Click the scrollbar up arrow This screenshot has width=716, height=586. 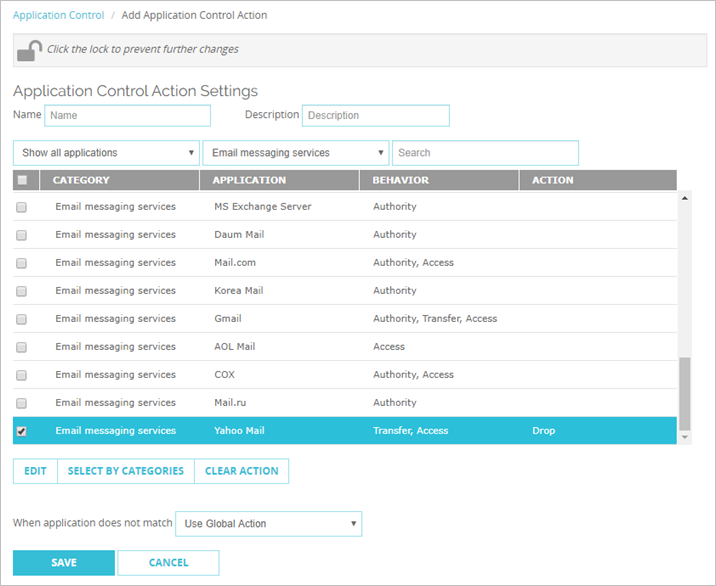[685, 198]
